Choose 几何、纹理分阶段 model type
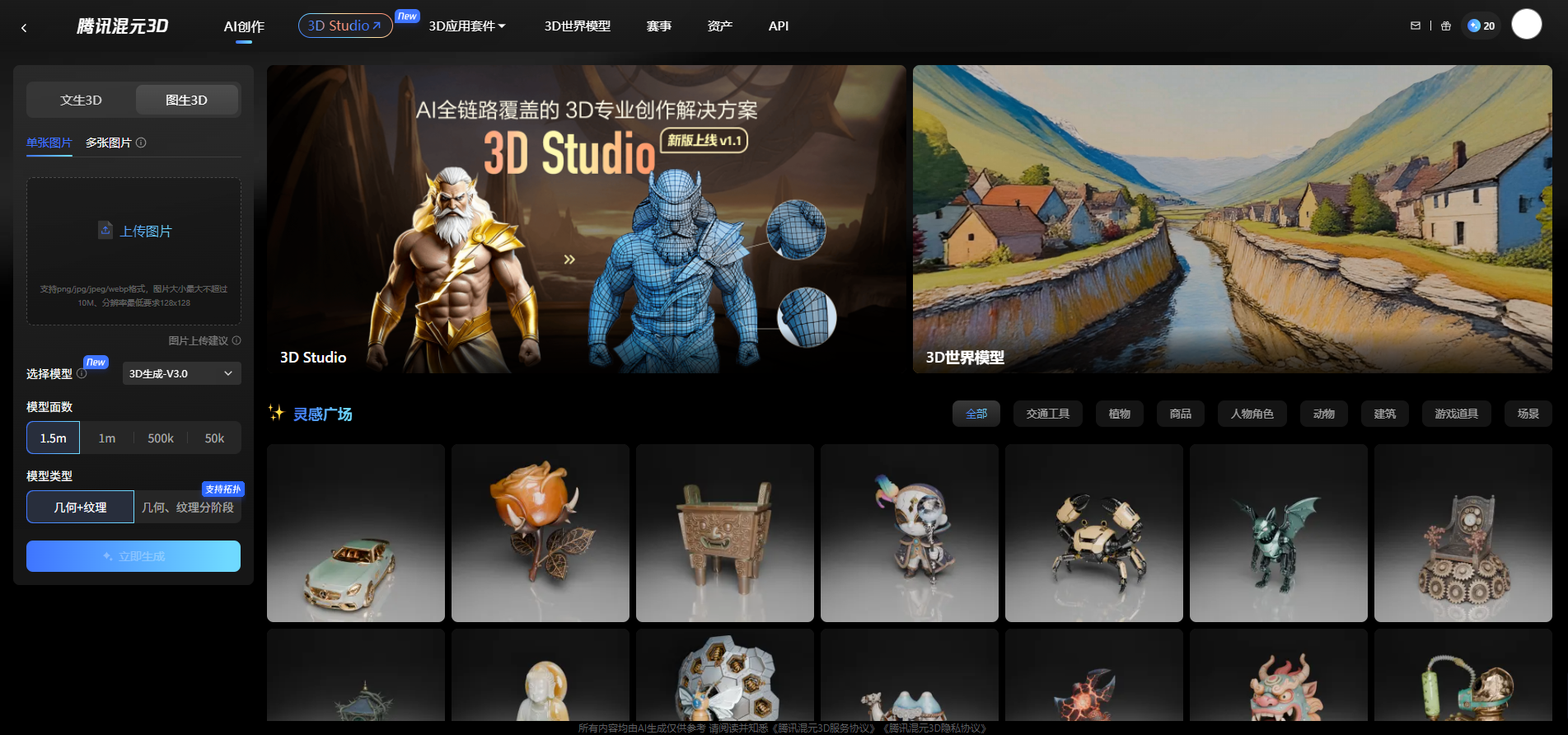 [188, 508]
